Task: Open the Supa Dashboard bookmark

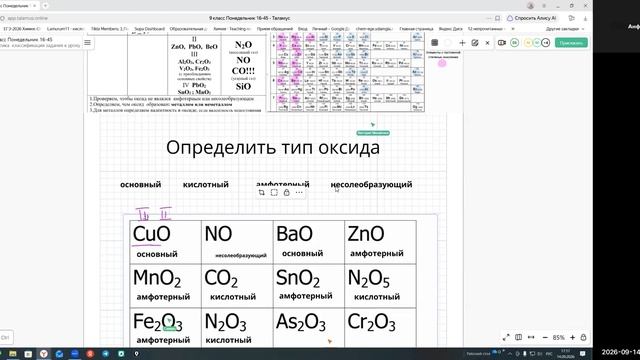Action: tap(149, 29)
